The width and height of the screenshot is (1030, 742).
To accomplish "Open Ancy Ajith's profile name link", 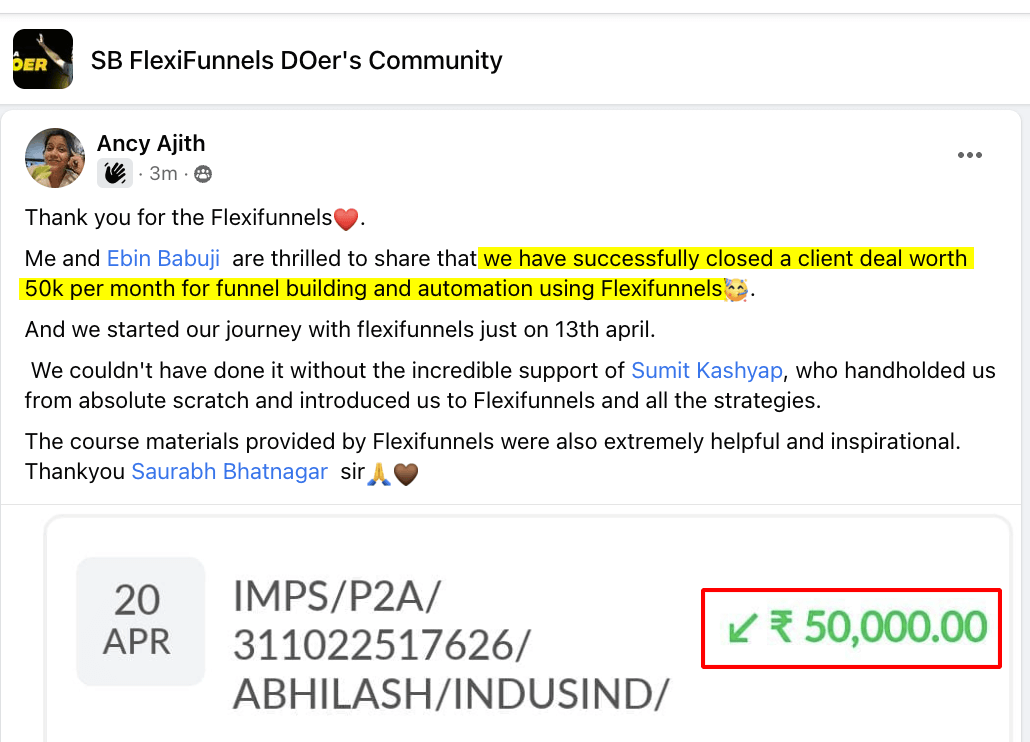I will coord(151,144).
